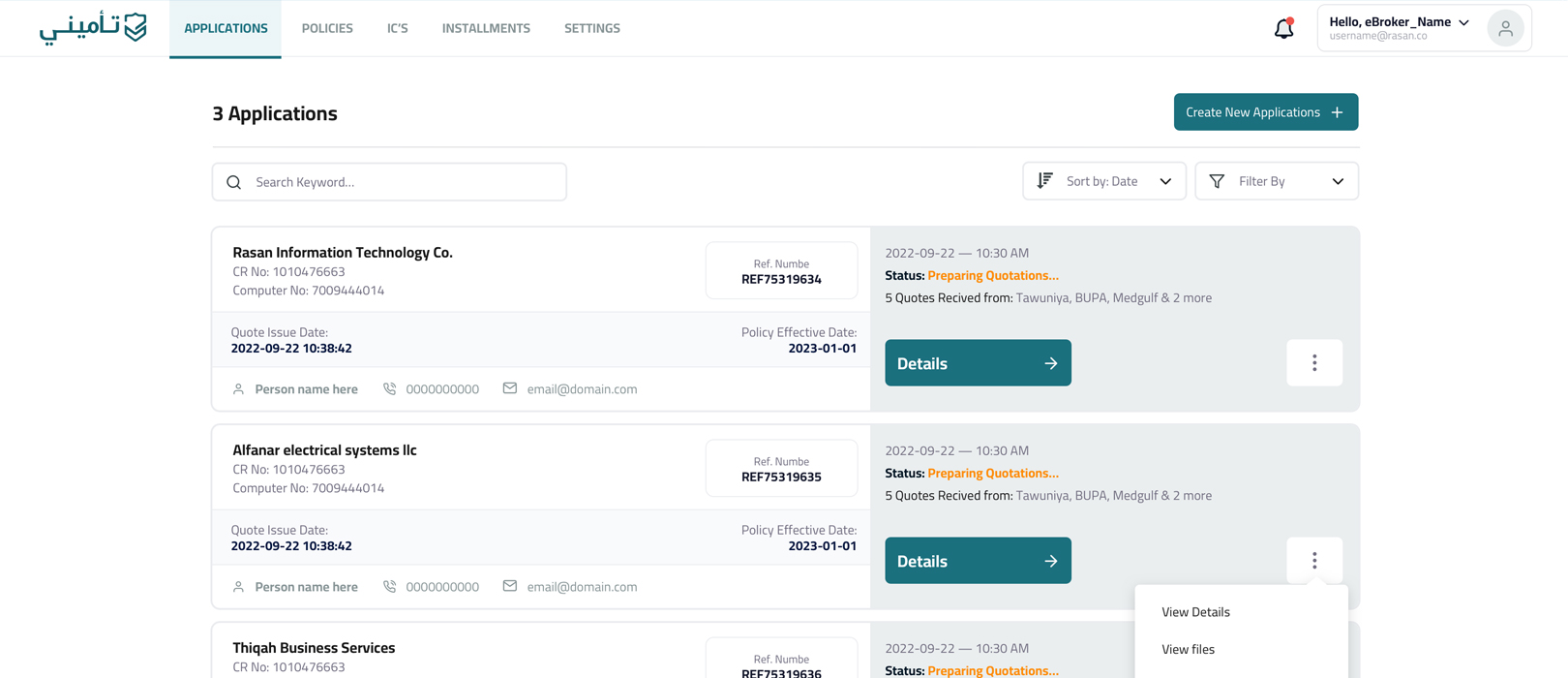Open three-dot menu for Alfanar electrical systems

1314,560
